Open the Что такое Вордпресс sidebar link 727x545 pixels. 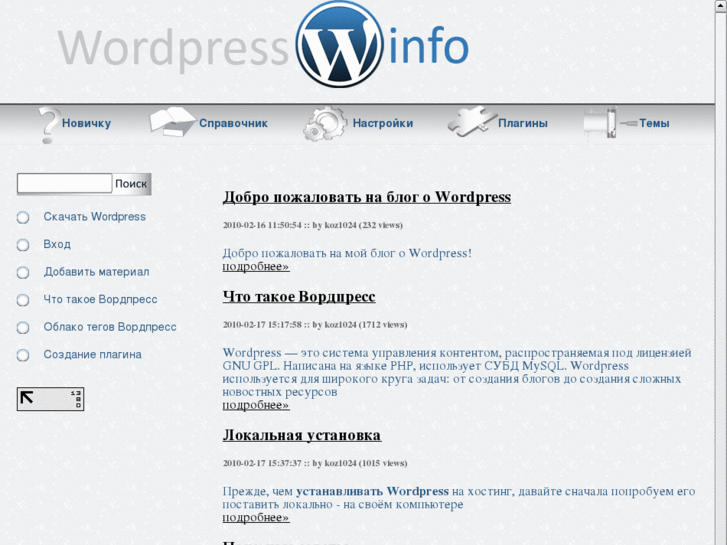(100, 299)
